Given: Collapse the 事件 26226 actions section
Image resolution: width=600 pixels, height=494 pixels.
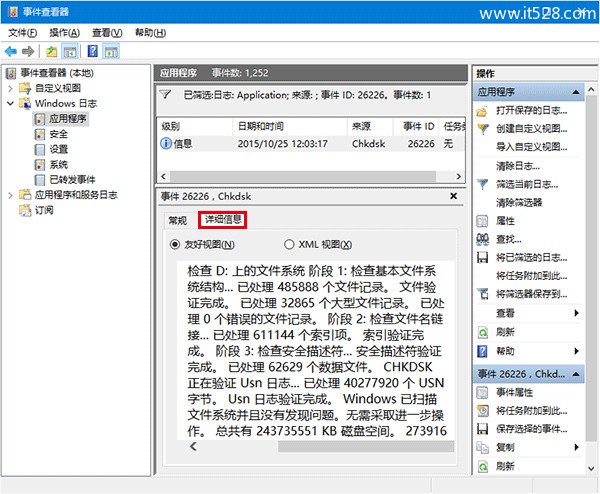Looking at the screenshot, I should tap(576, 374).
